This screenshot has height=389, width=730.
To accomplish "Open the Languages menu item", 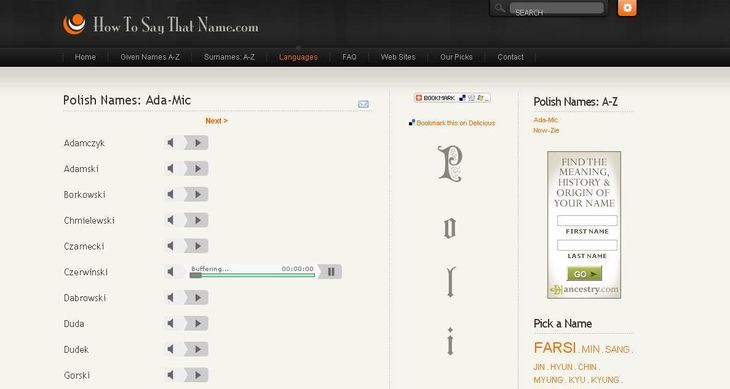I will pos(298,57).
